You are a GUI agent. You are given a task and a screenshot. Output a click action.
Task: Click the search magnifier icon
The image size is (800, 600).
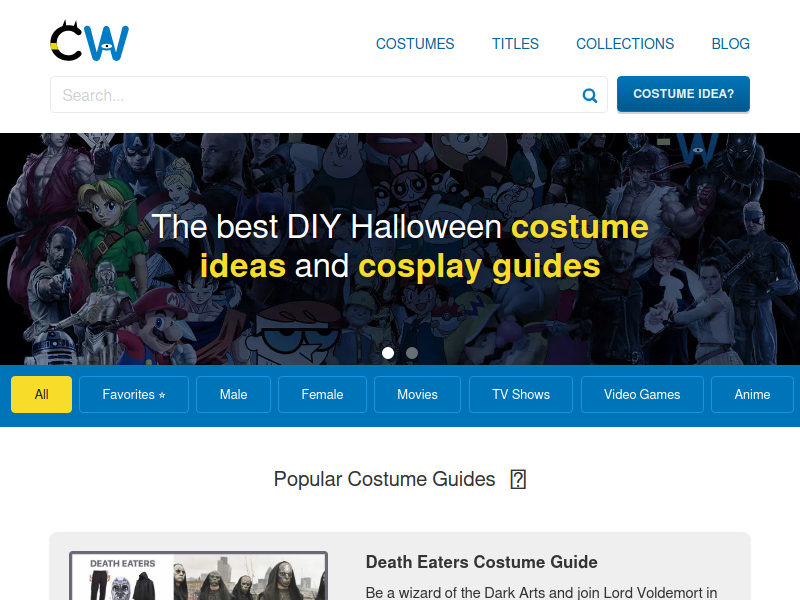(590, 95)
